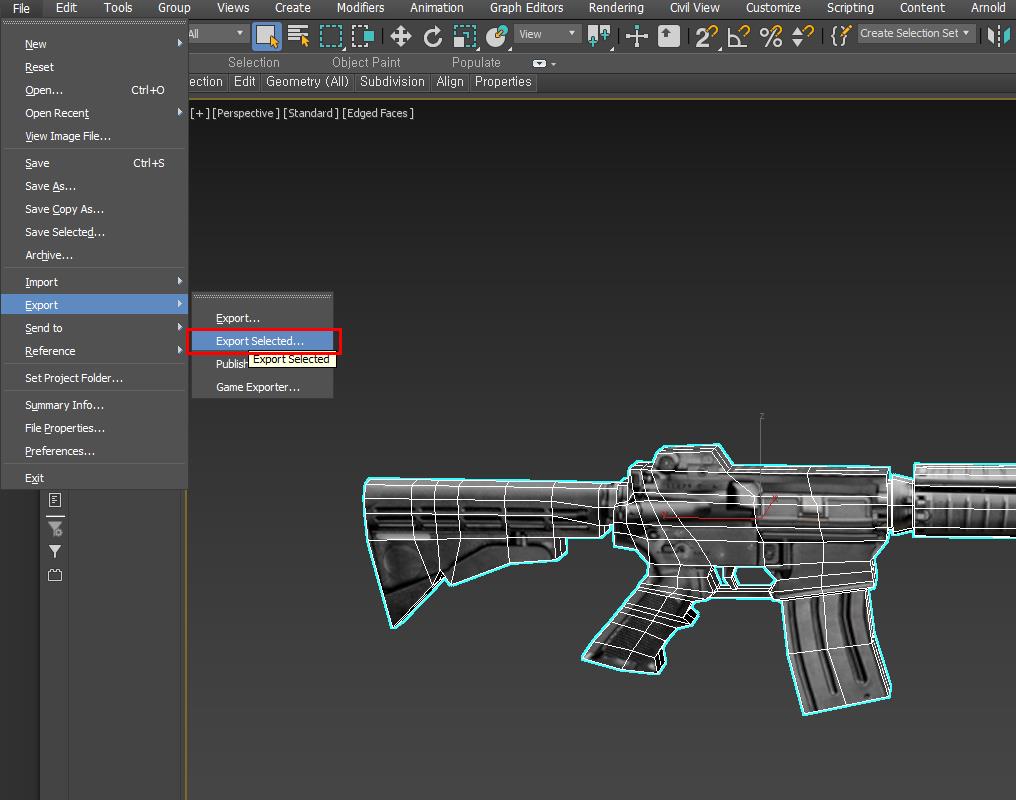Open the Select by Name tool

(x=298, y=37)
